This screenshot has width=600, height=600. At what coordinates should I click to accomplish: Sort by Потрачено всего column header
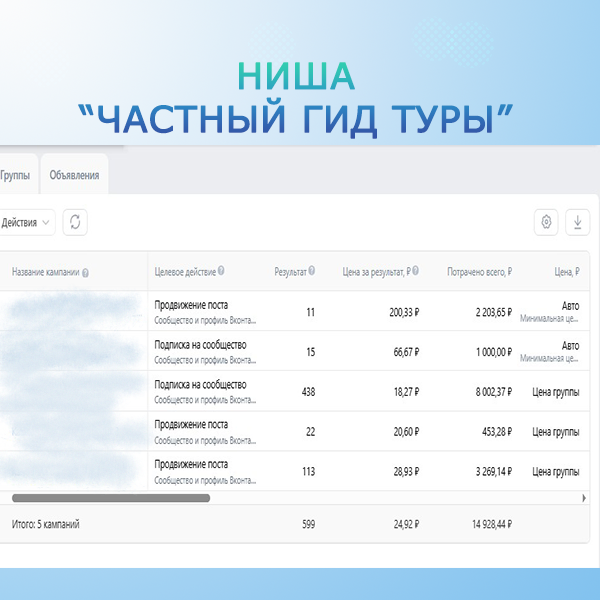pyautogui.click(x=479, y=272)
